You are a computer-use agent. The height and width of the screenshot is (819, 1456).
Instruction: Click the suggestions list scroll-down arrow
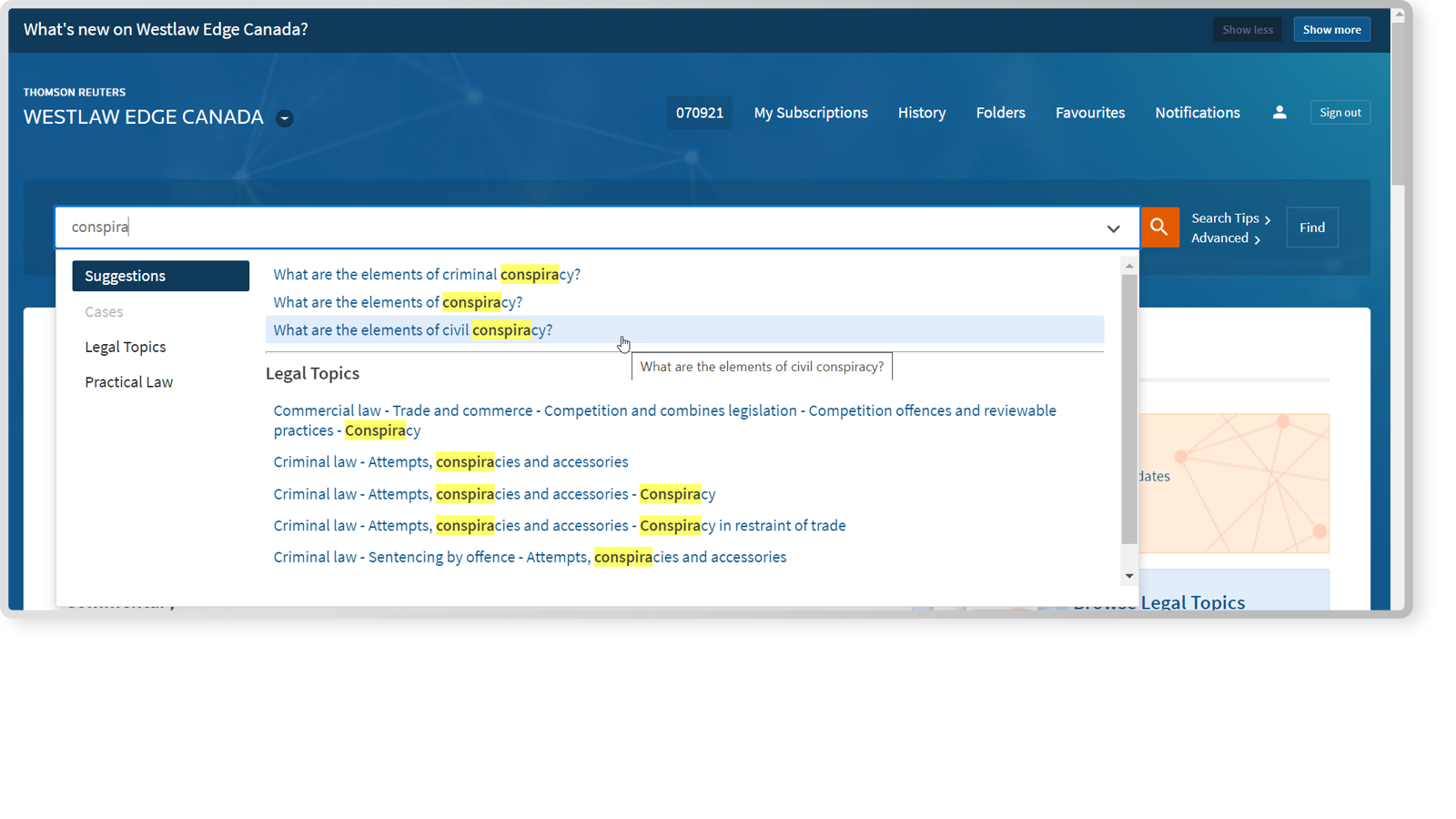click(x=1129, y=576)
